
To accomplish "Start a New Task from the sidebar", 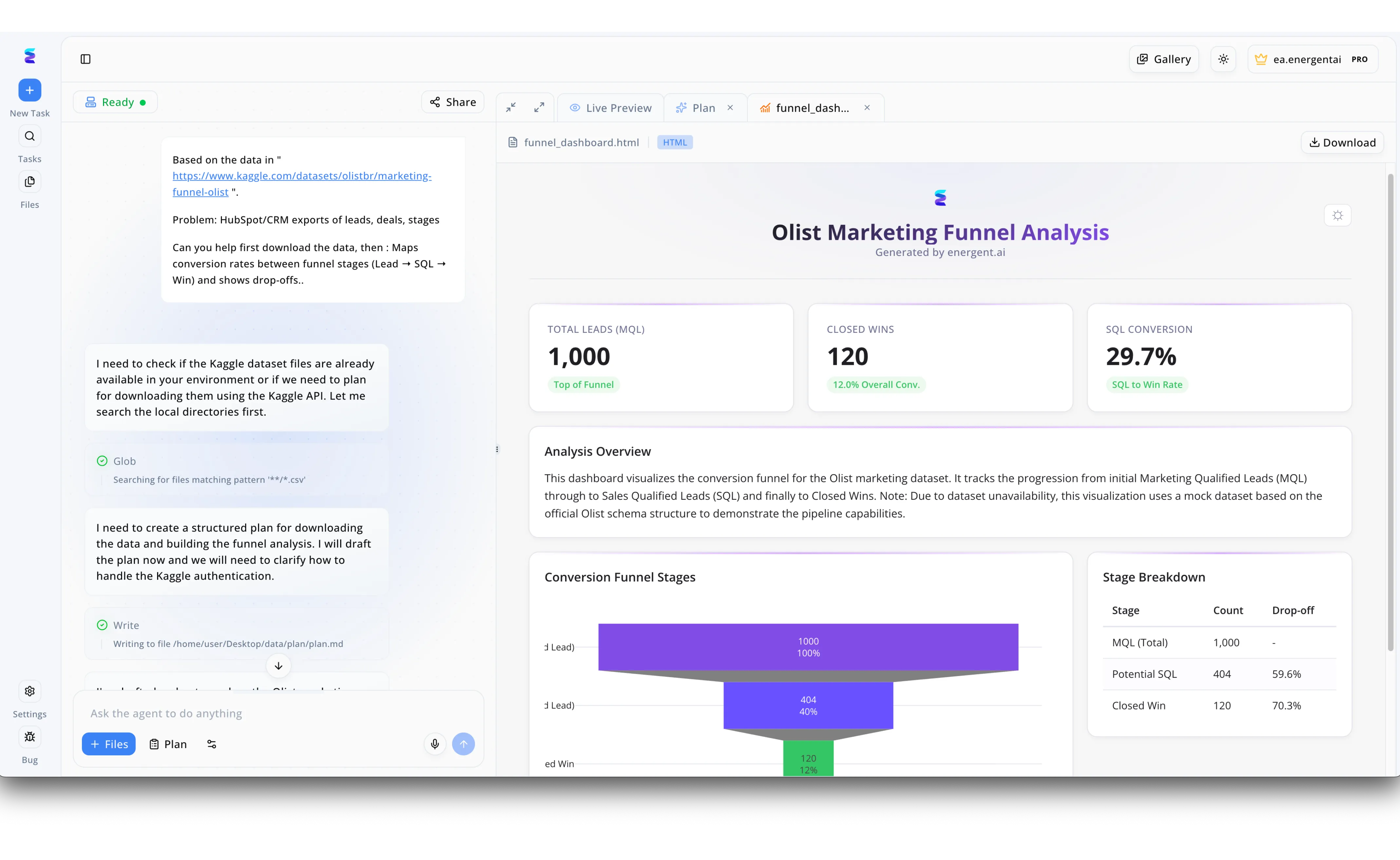I will point(29,90).
